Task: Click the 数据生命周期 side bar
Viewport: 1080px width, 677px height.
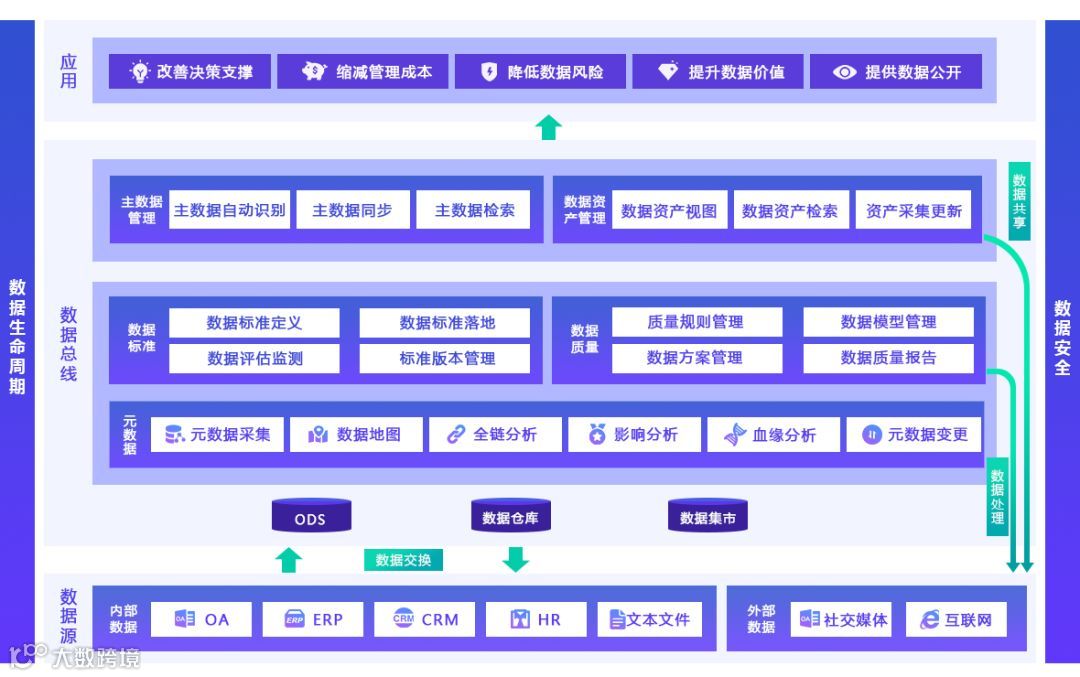Action: click(x=17, y=341)
